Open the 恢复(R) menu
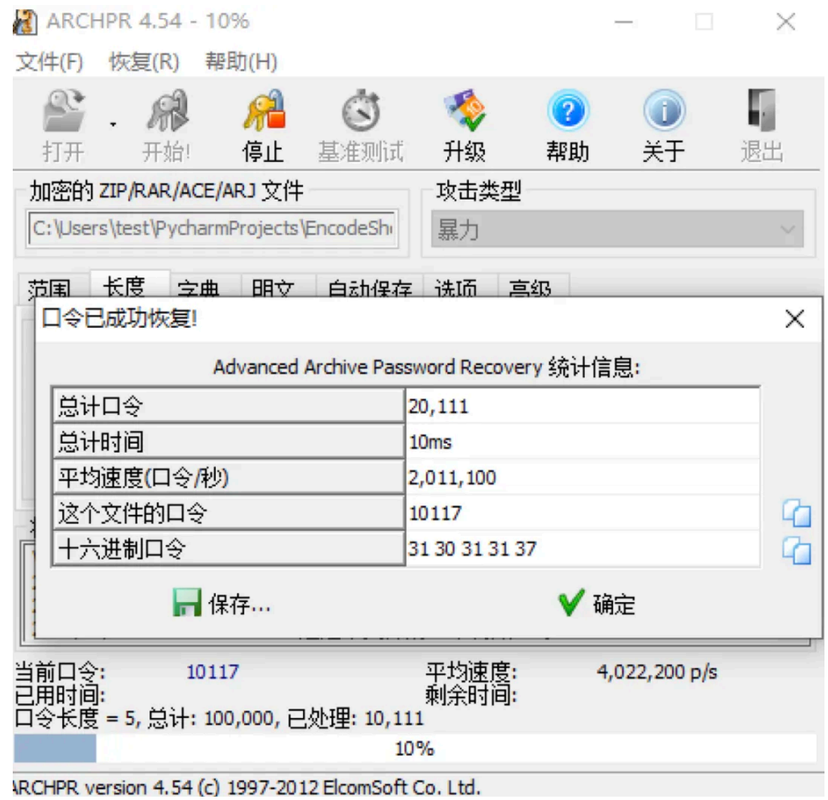The width and height of the screenshot is (828, 800). click(x=144, y=62)
